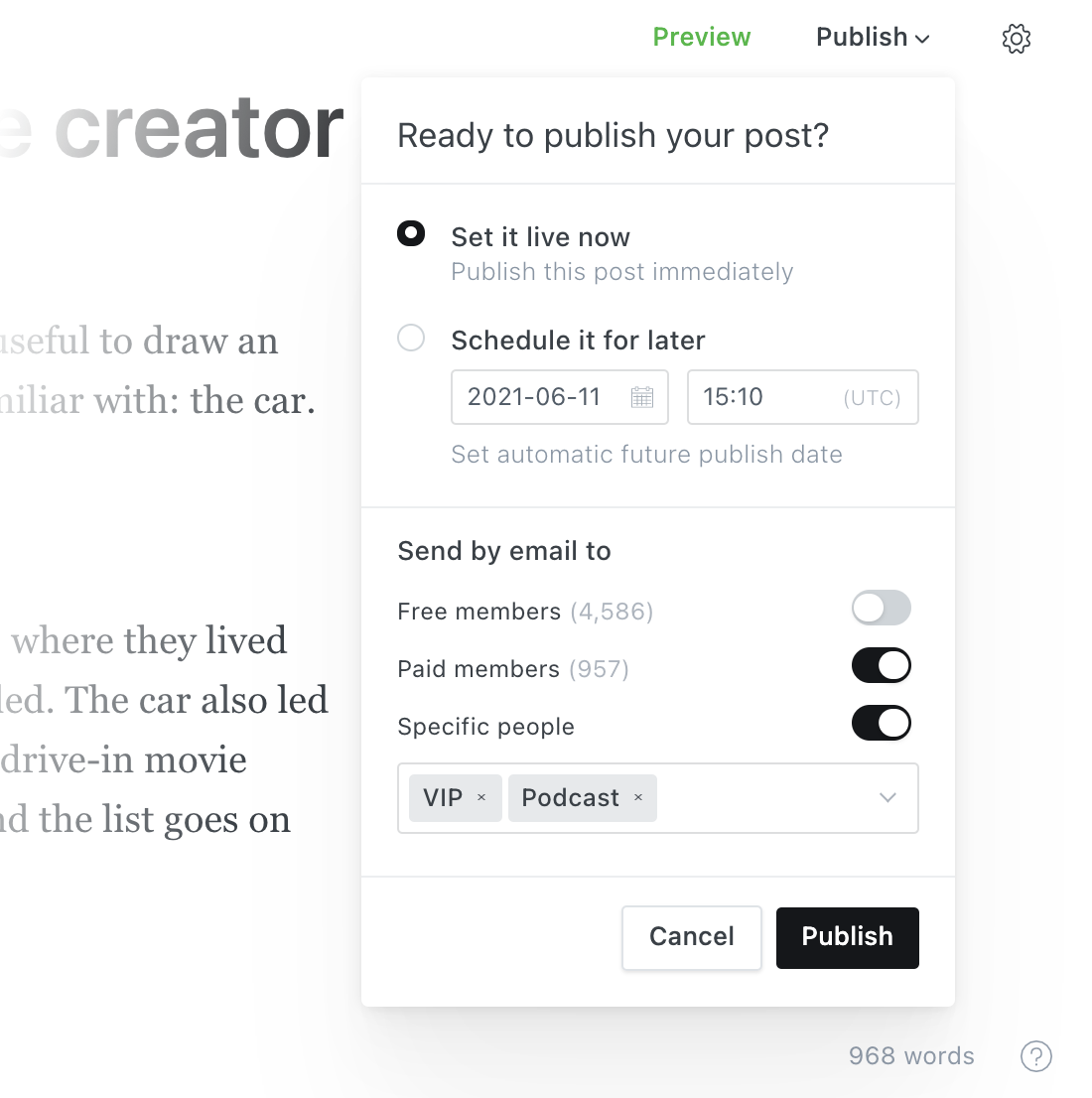Disable Paid members email toggle
This screenshot has height=1098, width=1092.
click(x=882, y=665)
